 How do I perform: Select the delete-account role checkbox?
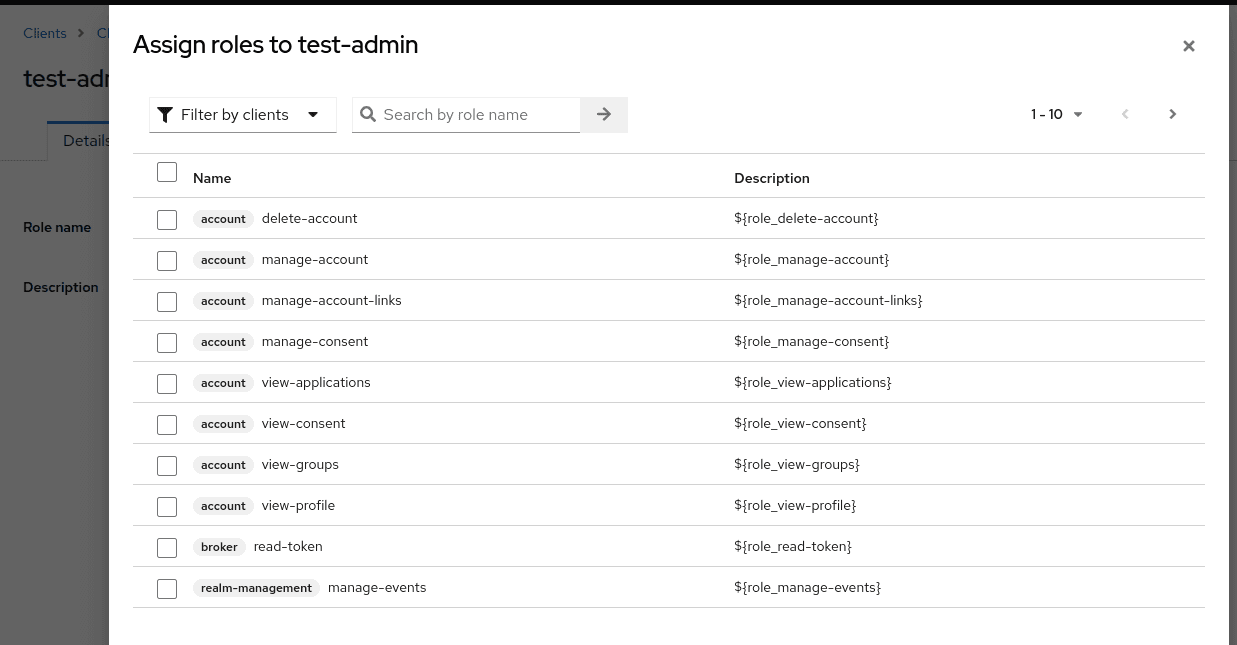pos(167,220)
